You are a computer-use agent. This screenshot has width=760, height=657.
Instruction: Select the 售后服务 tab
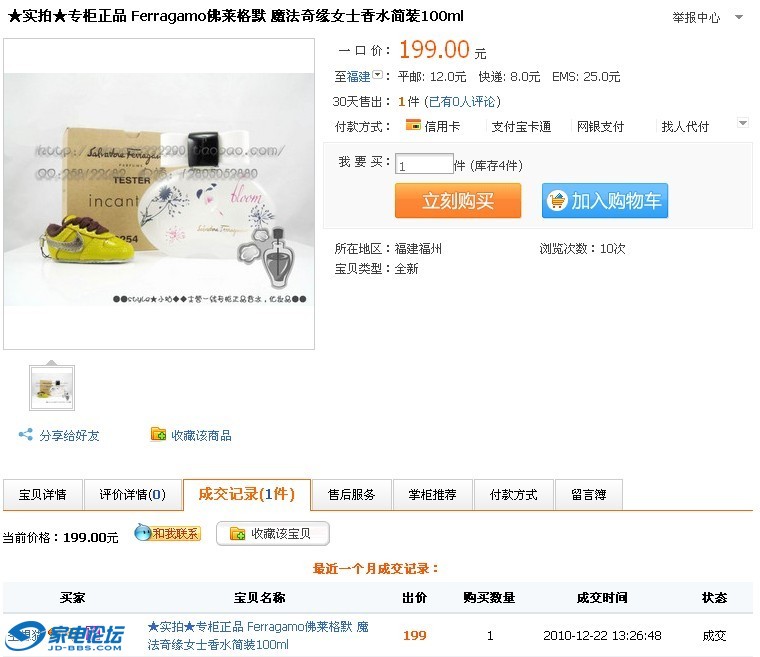351,495
